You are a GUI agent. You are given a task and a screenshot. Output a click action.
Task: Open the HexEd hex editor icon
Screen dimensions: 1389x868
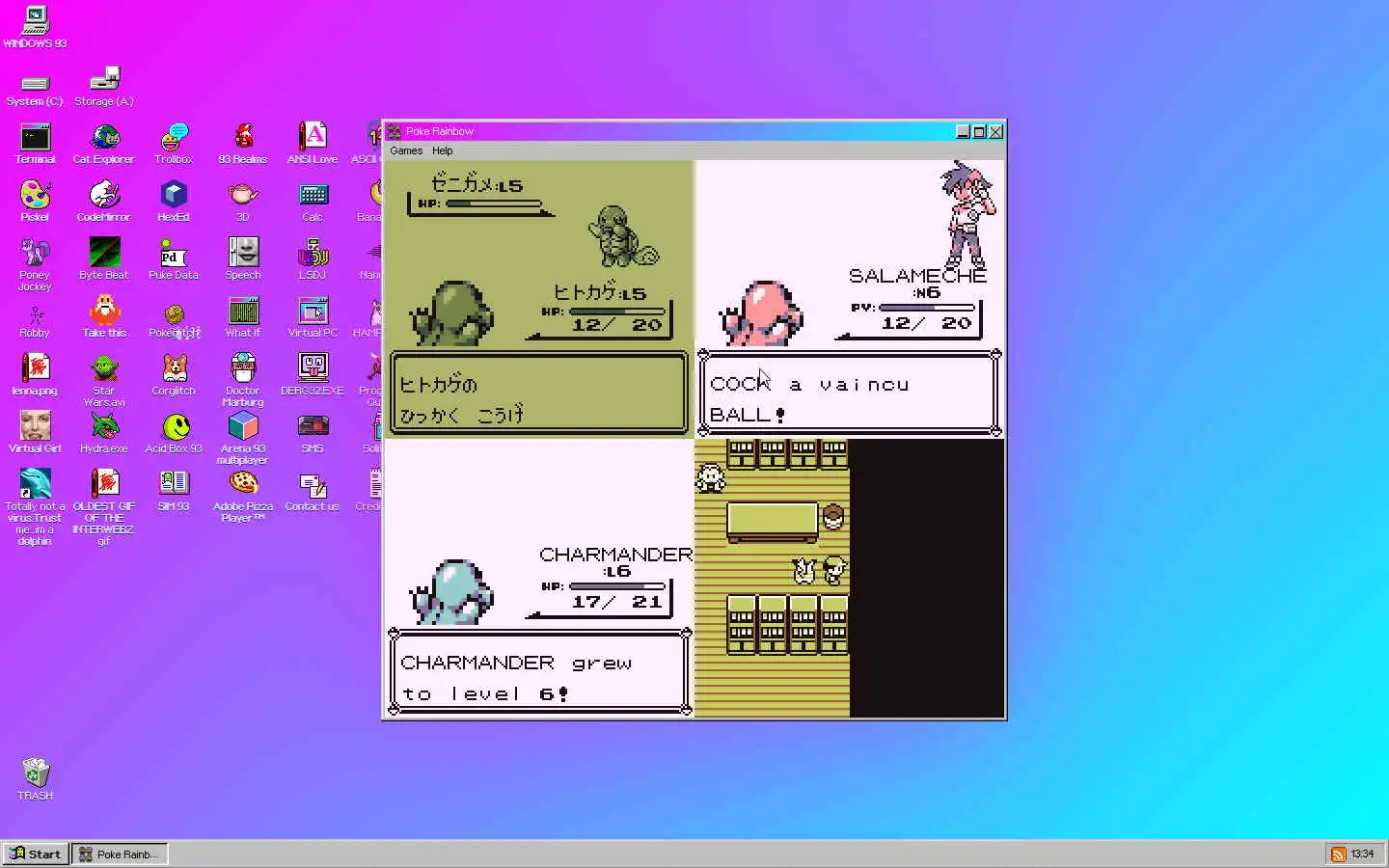pyautogui.click(x=174, y=202)
